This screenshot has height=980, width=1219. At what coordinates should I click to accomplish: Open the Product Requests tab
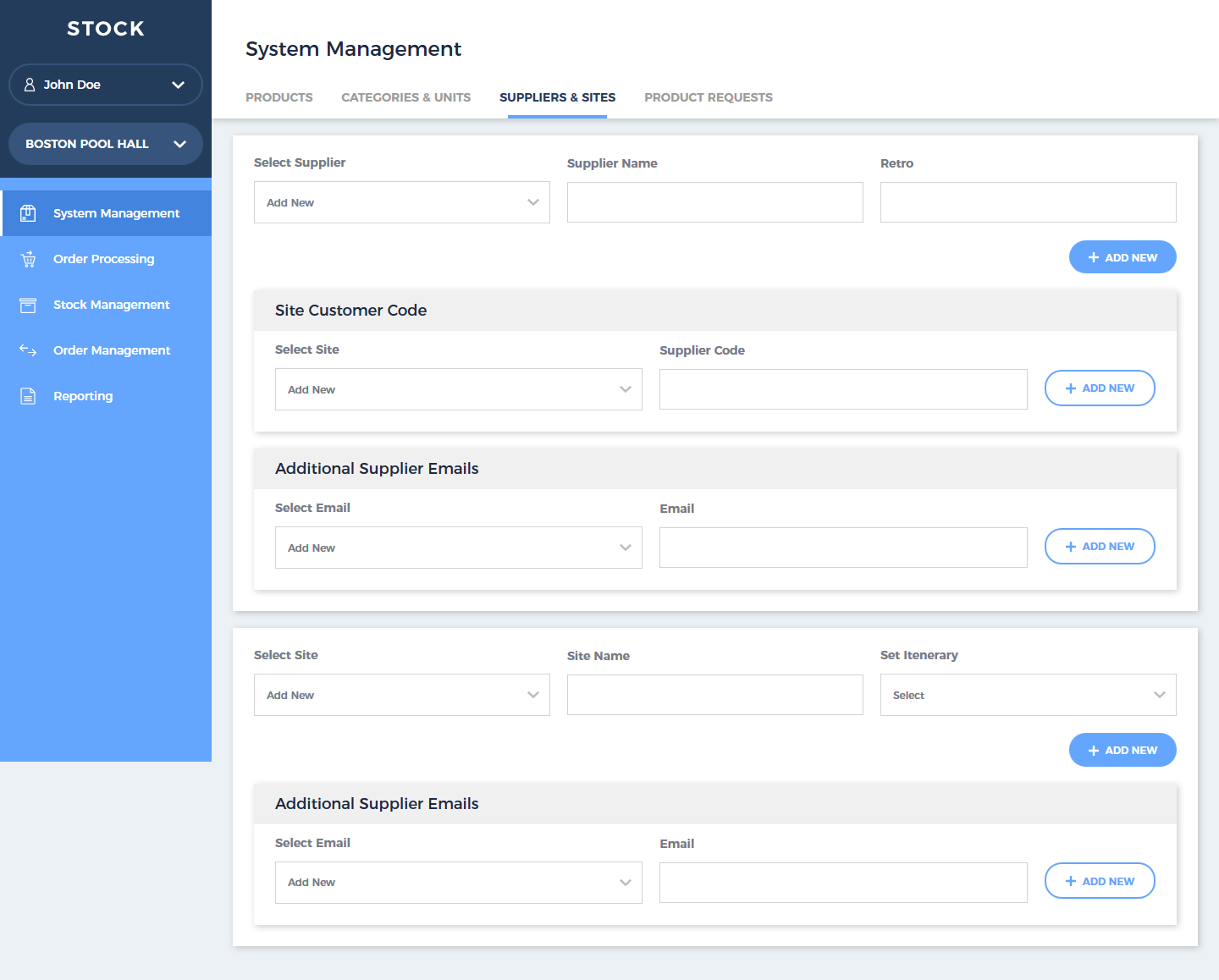pyautogui.click(x=708, y=97)
